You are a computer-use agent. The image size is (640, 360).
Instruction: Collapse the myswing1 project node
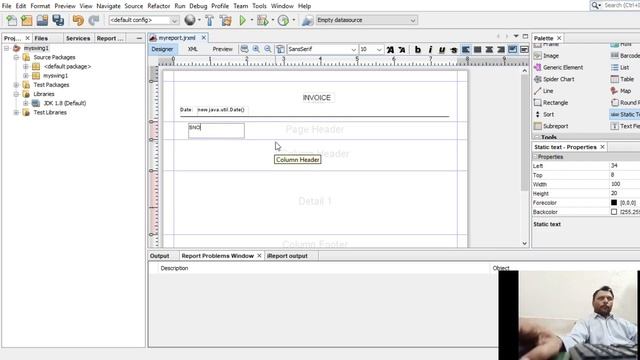[7, 48]
